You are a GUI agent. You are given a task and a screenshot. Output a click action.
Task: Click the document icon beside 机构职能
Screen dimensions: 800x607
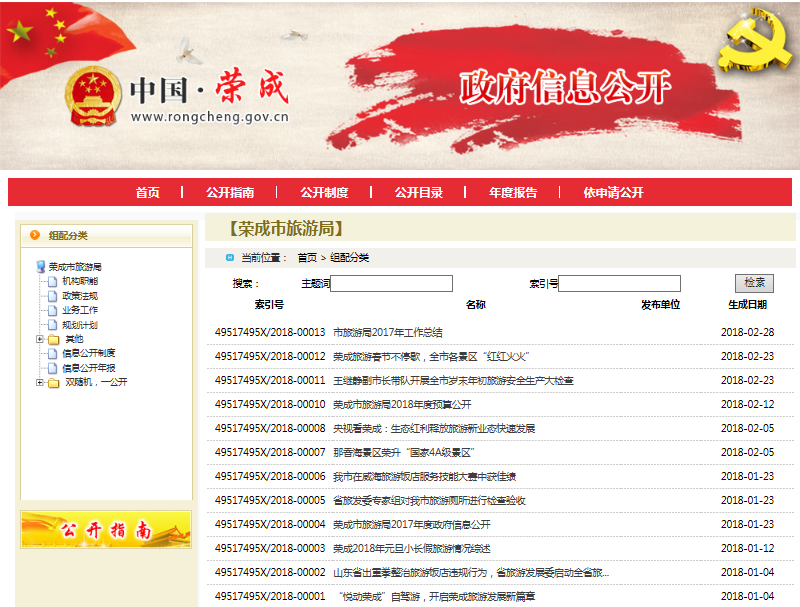tap(52, 282)
